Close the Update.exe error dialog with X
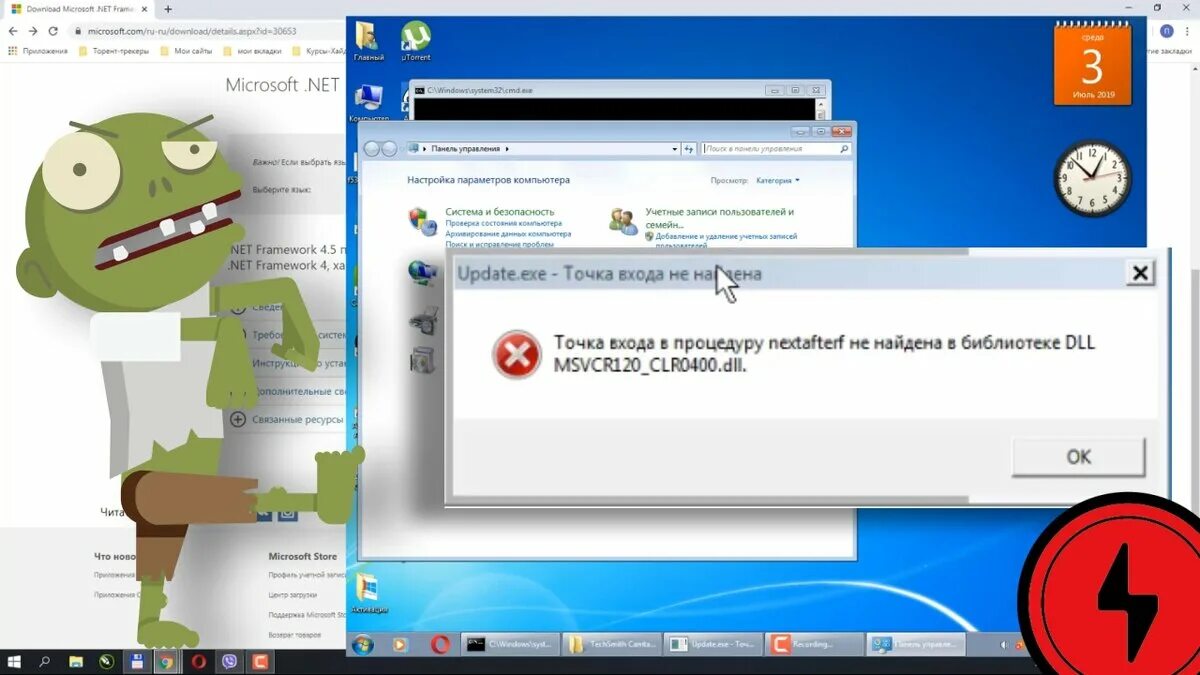1200x675 pixels. 1139,272
